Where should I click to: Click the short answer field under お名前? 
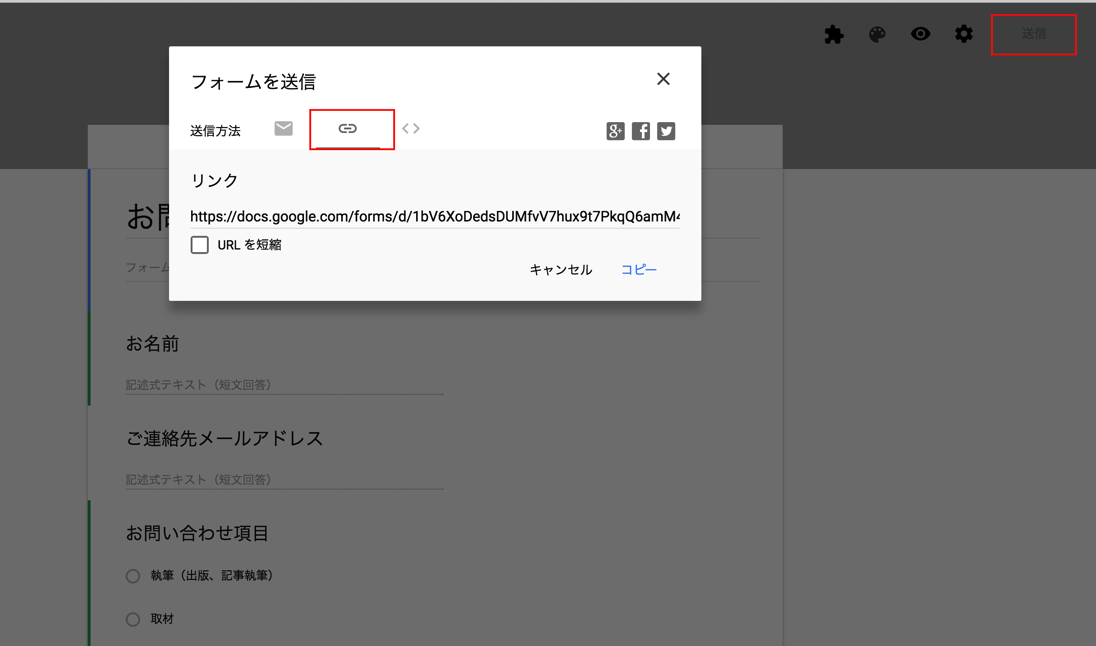coord(284,385)
